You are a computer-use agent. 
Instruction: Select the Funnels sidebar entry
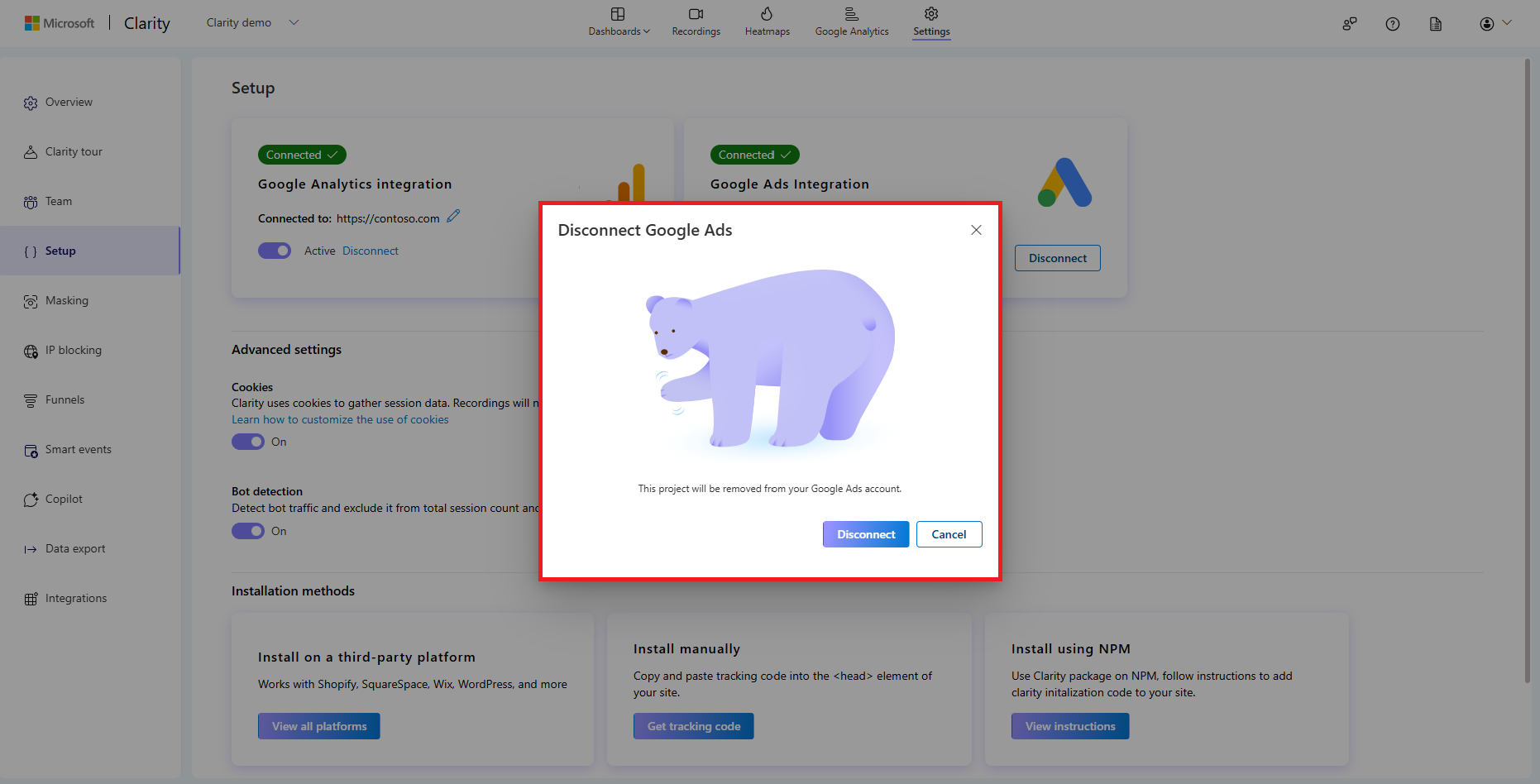coord(64,399)
